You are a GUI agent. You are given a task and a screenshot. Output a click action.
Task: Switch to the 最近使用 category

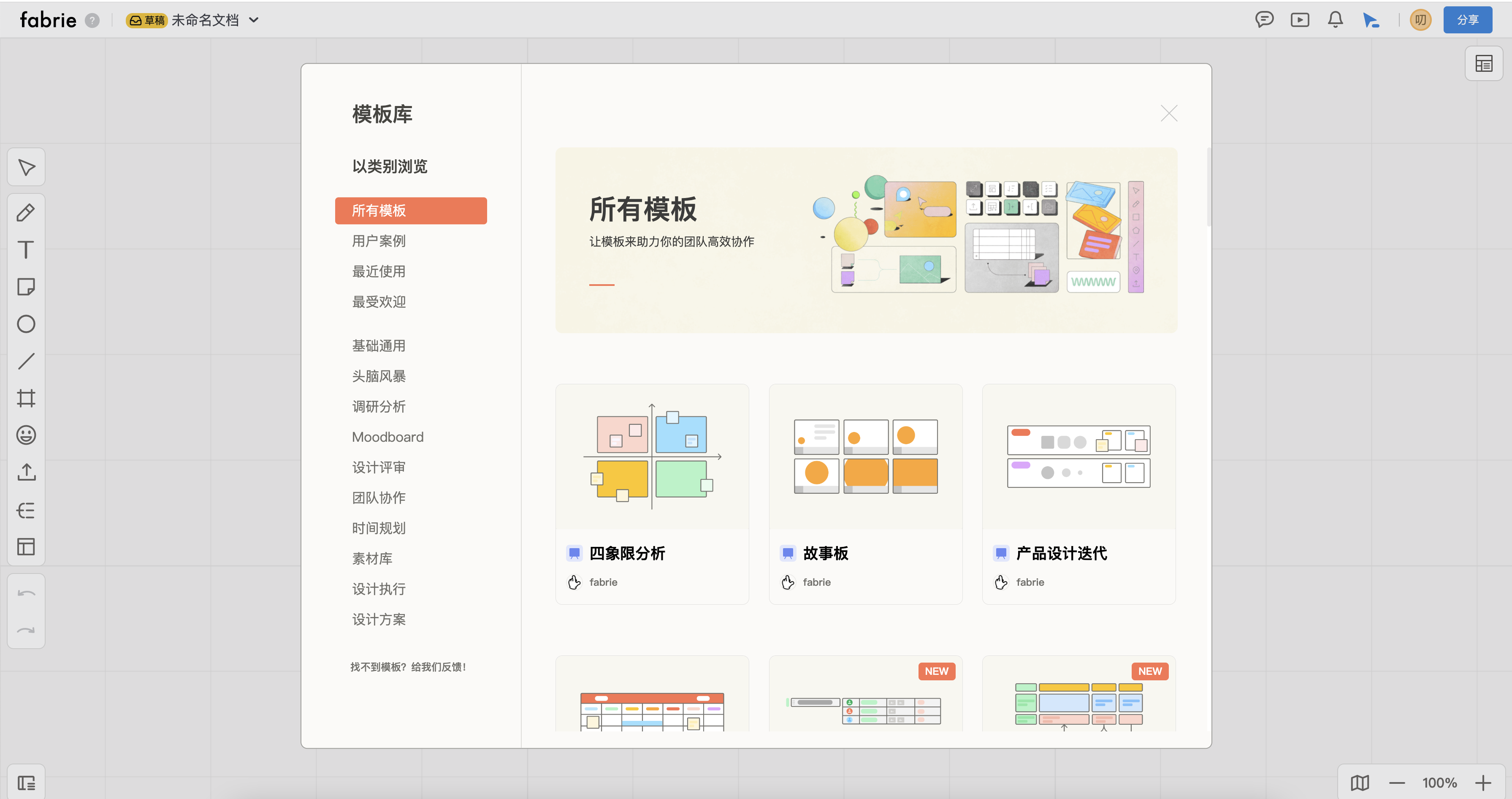[x=379, y=271]
